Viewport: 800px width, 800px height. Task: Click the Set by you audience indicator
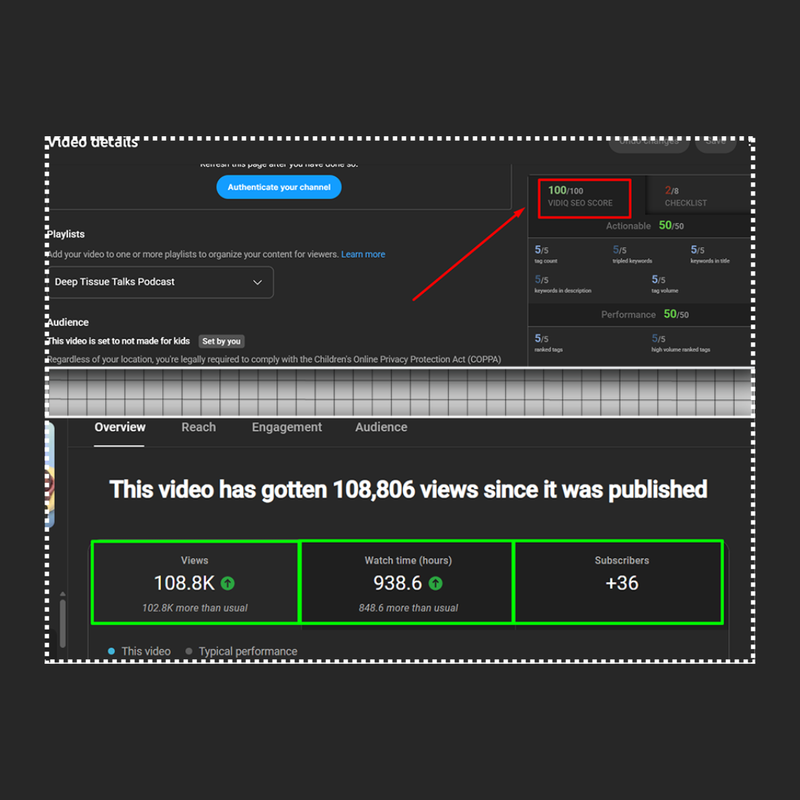[221, 340]
